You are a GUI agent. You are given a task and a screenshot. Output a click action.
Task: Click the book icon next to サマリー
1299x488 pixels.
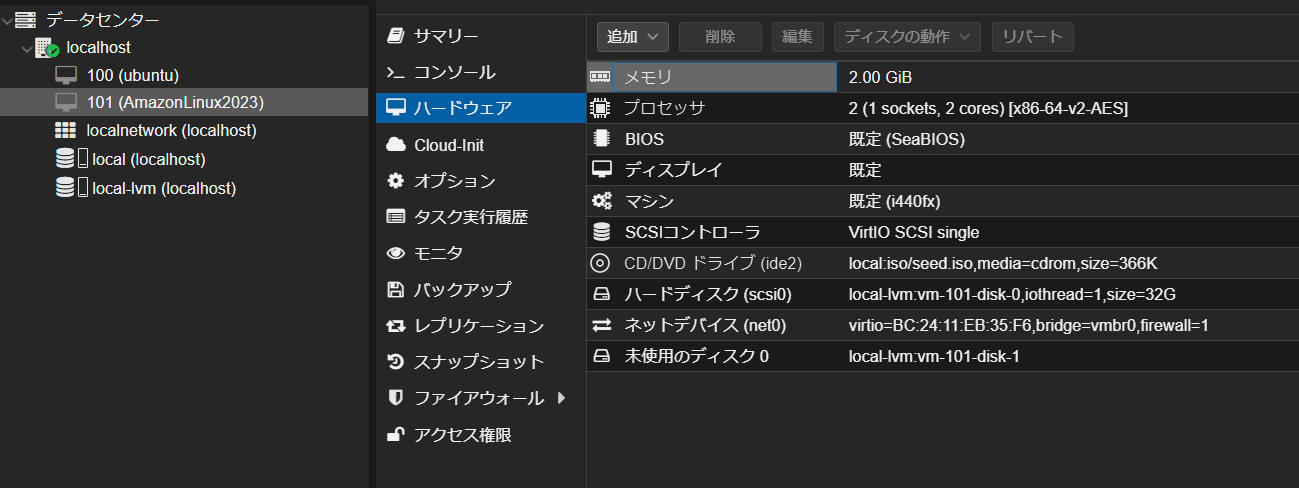396,36
